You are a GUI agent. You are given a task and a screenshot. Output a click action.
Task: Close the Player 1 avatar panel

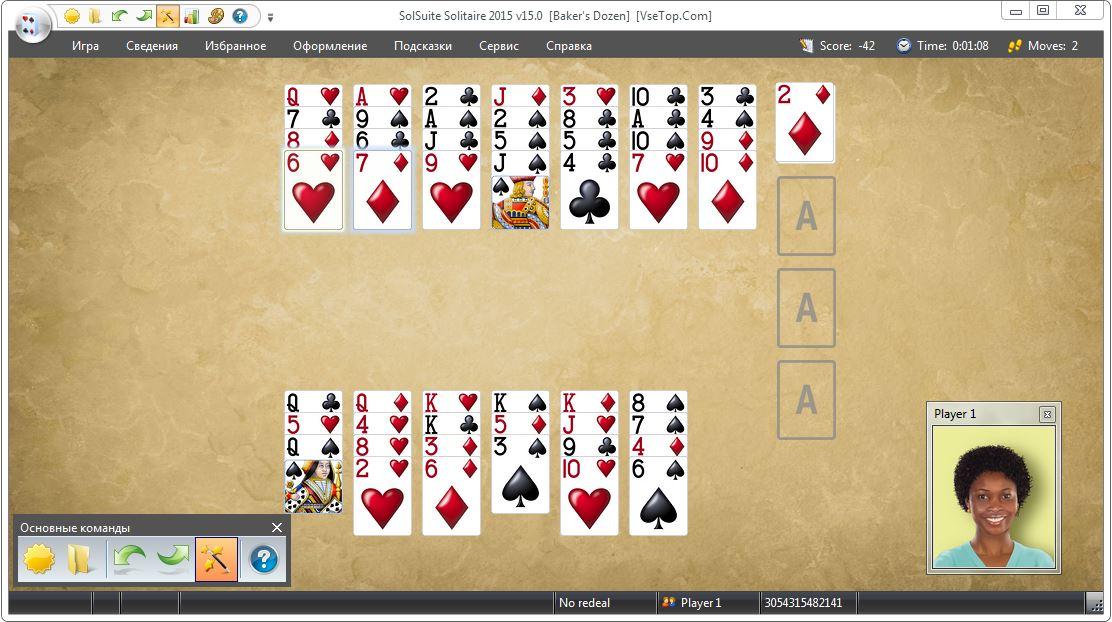1047,414
